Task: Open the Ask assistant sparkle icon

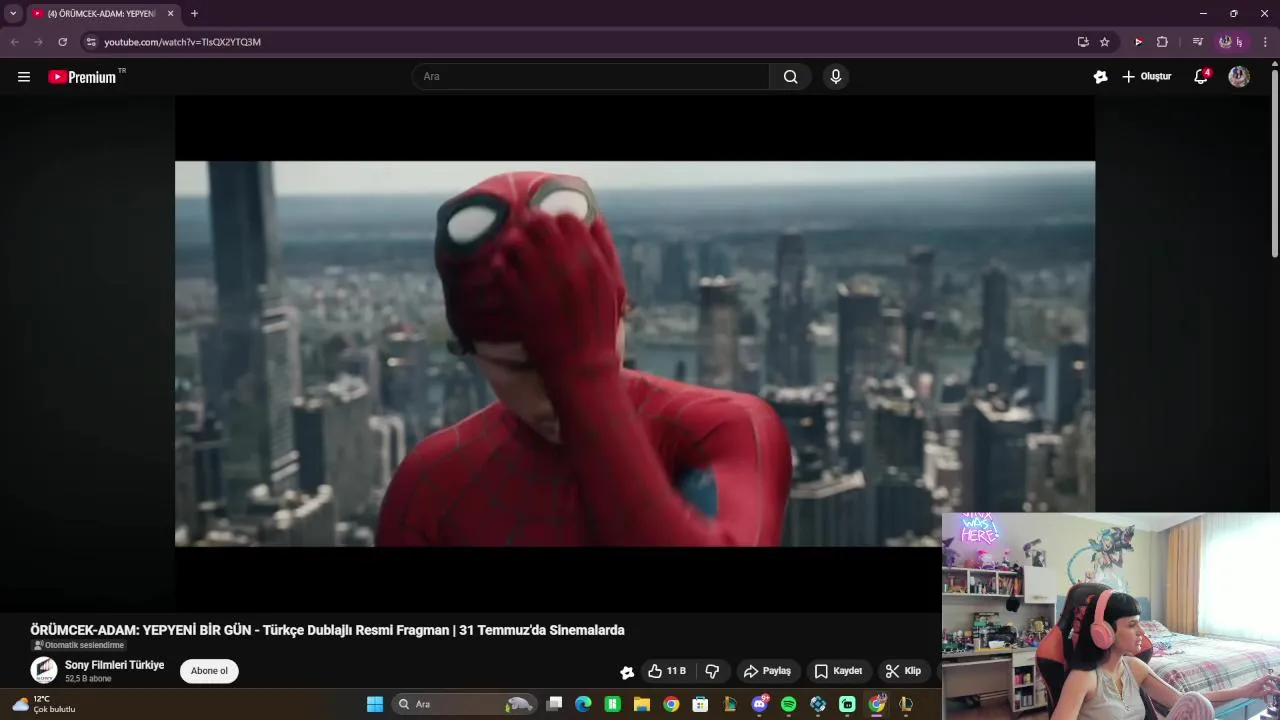Action: tap(1100, 77)
